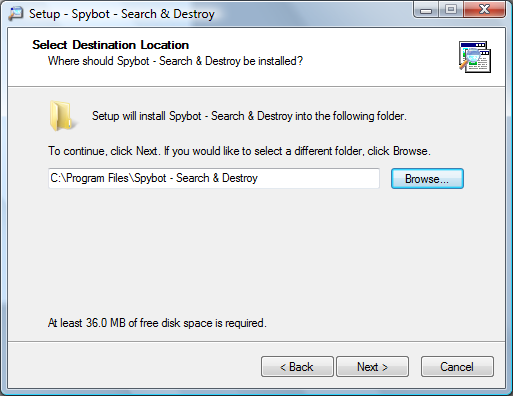The height and width of the screenshot is (396, 513).
Task: Click the Browse... button
Action: click(427, 179)
